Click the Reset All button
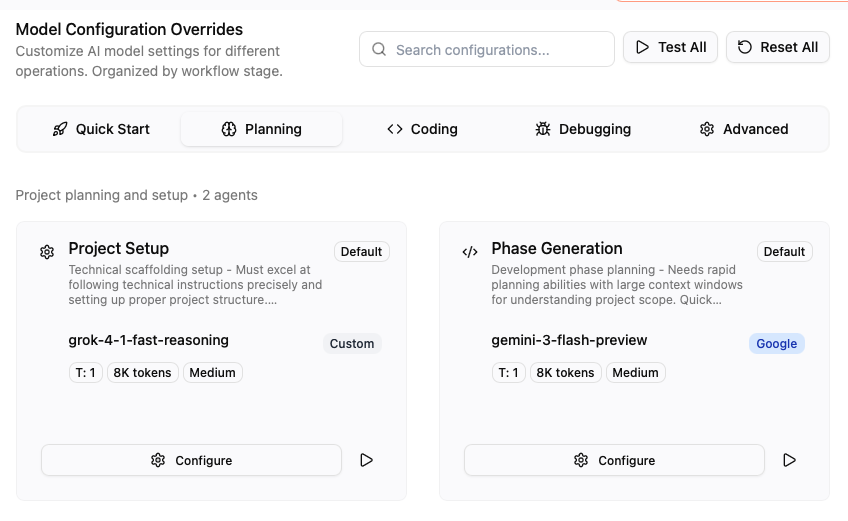 pos(777,47)
